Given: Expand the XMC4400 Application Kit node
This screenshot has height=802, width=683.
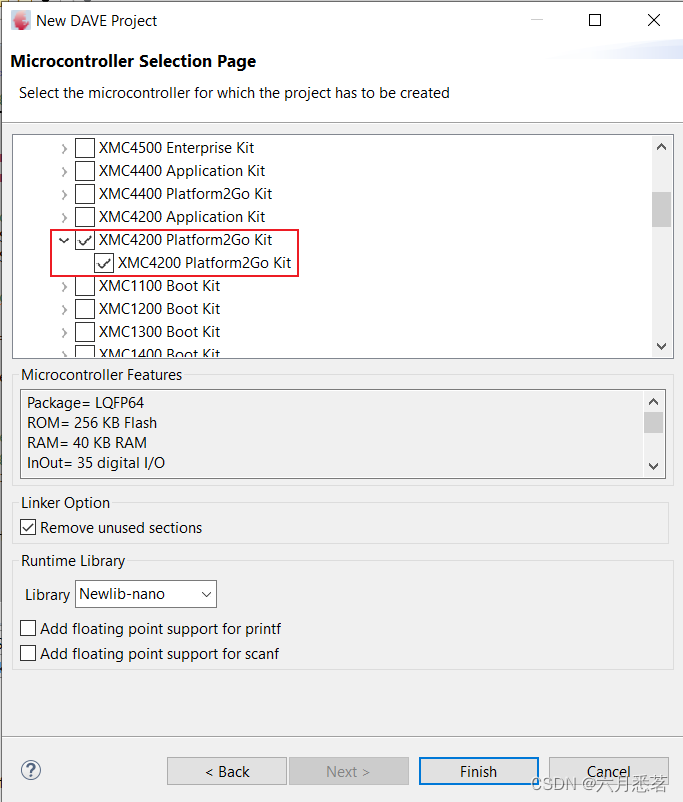Looking at the screenshot, I should 64,171.
